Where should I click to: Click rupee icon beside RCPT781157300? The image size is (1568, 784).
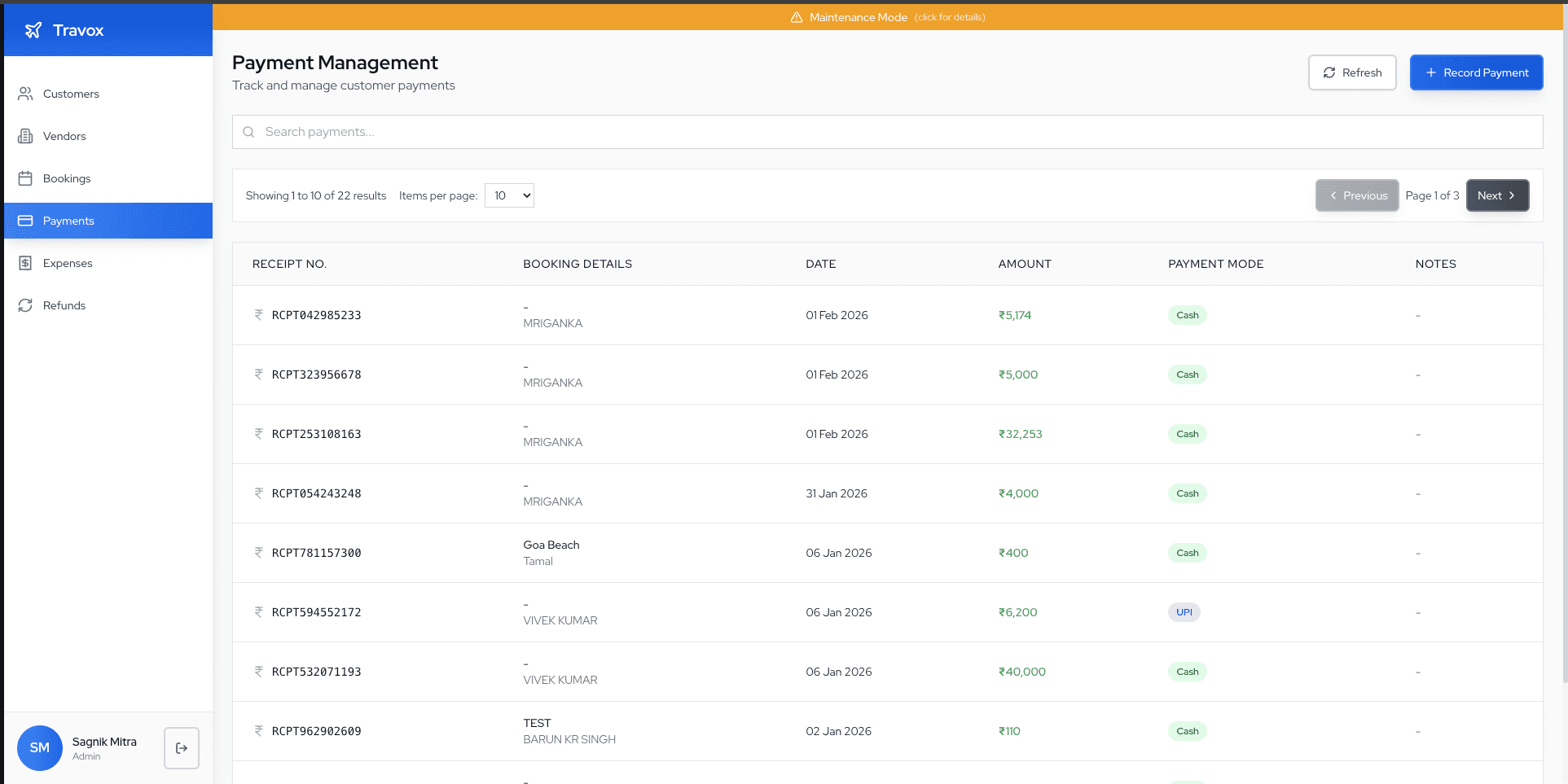[259, 553]
